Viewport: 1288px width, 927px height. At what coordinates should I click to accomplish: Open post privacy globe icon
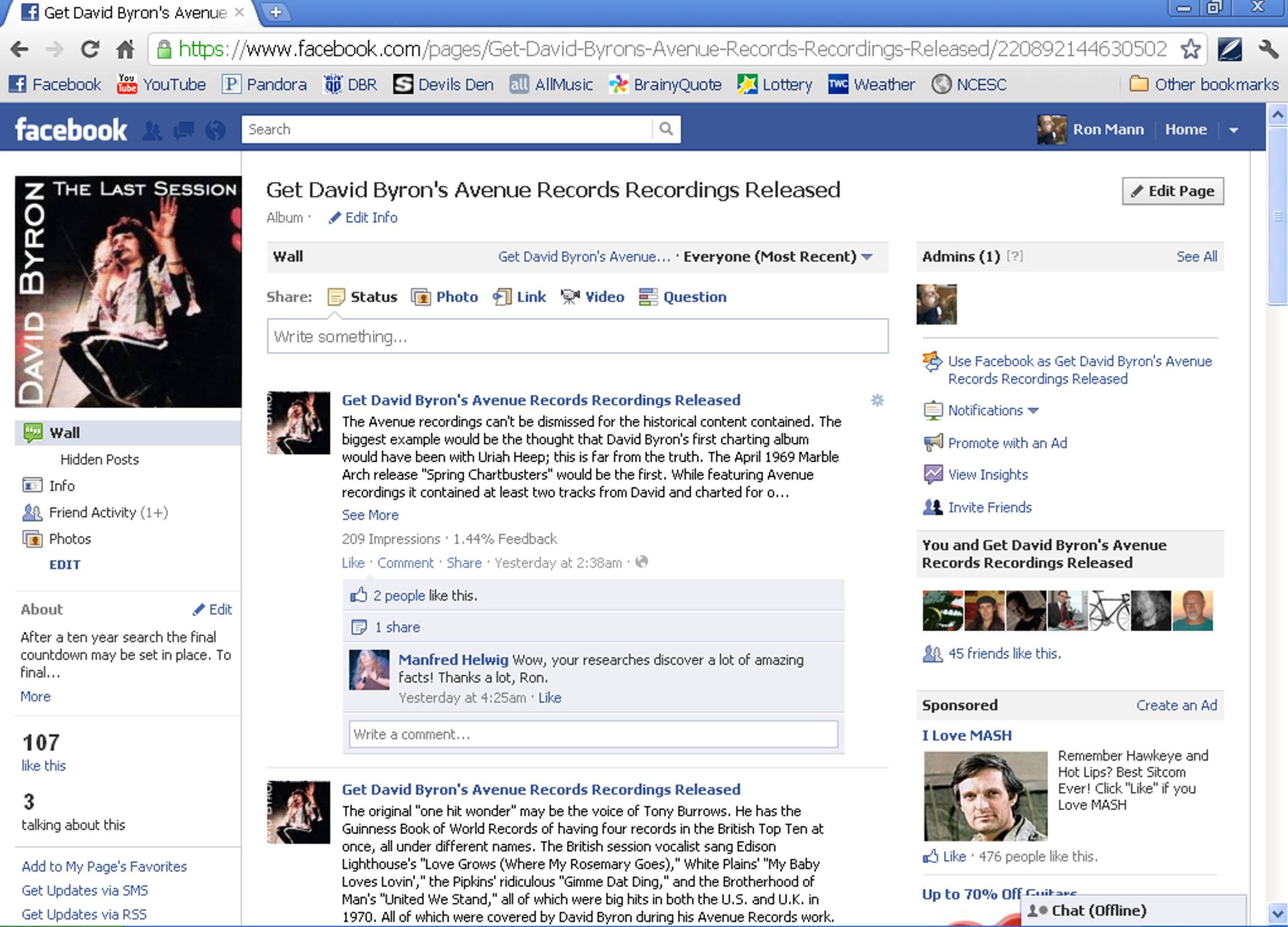click(642, 562)
